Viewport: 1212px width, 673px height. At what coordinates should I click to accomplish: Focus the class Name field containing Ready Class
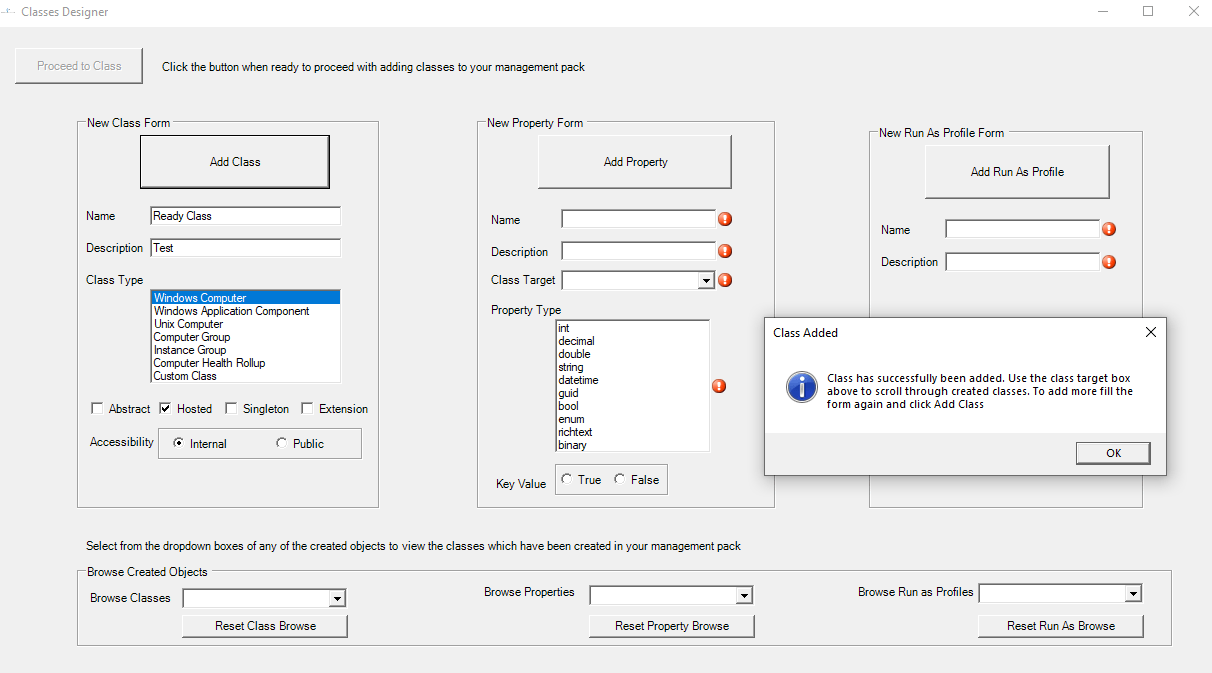246,216
